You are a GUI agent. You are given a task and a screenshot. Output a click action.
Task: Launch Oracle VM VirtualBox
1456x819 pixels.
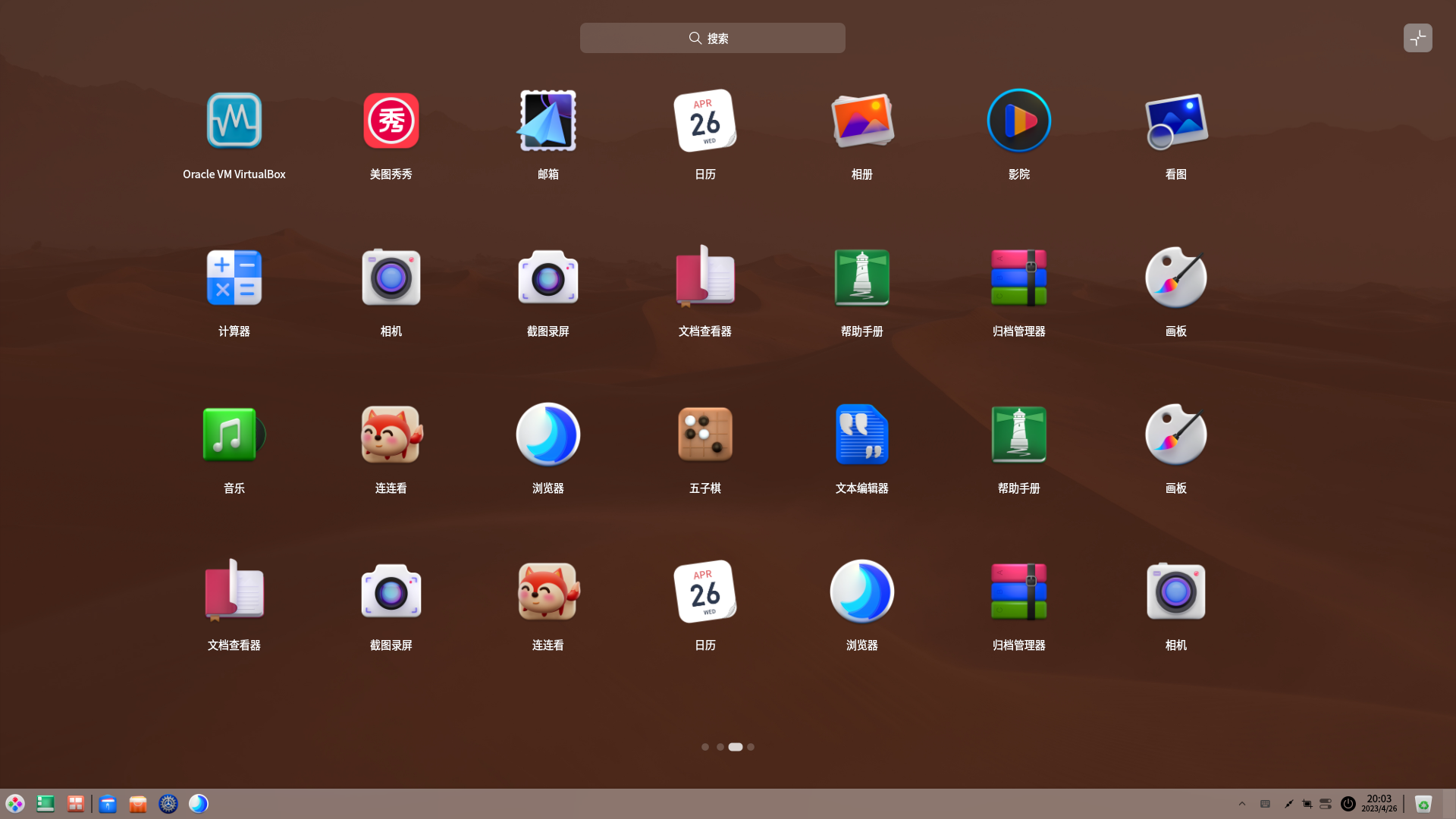(x=234, y=121)
